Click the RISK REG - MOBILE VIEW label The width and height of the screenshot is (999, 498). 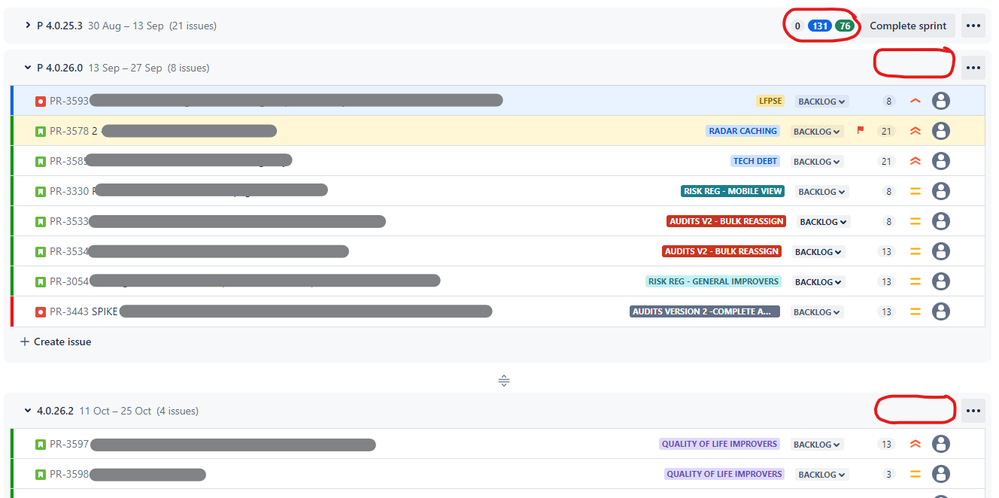[x=733, y=191]
